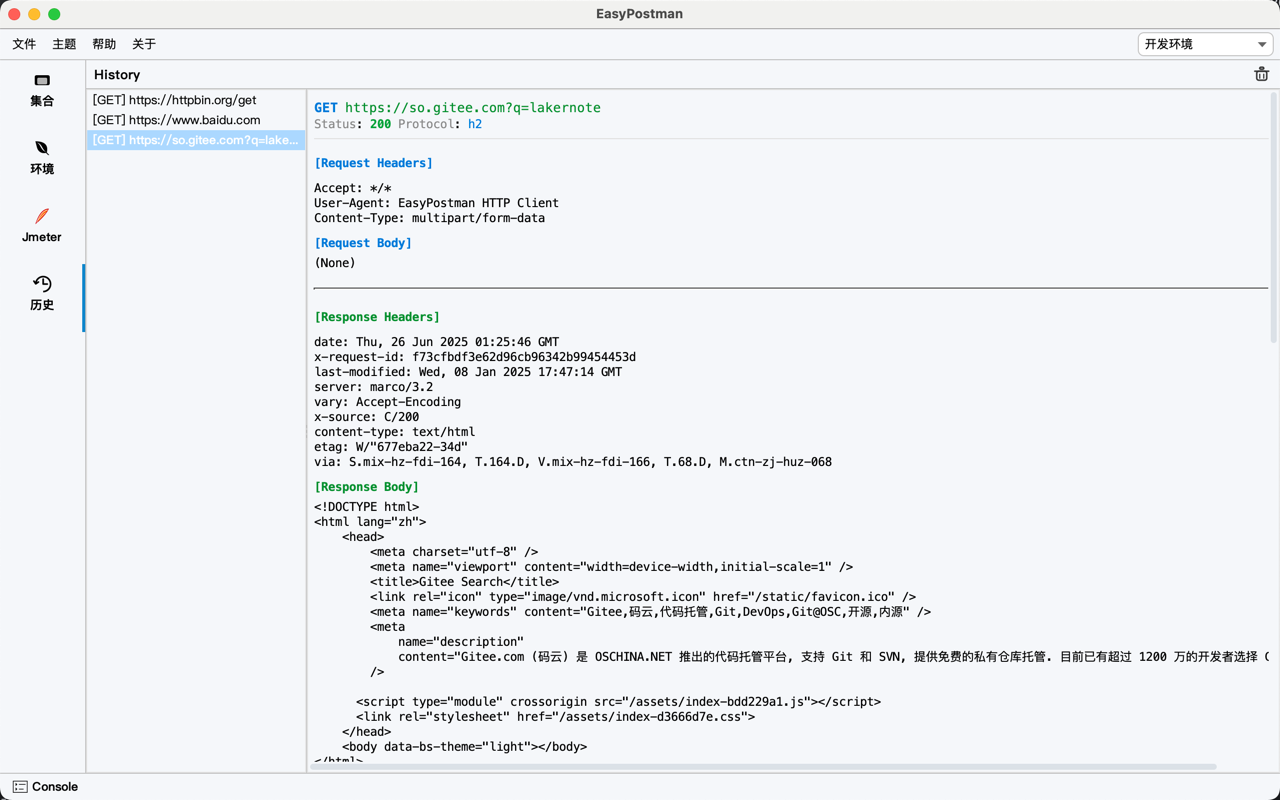Click the (None) request body text
The image size is (1280, 800).
[x=335, y=263]
